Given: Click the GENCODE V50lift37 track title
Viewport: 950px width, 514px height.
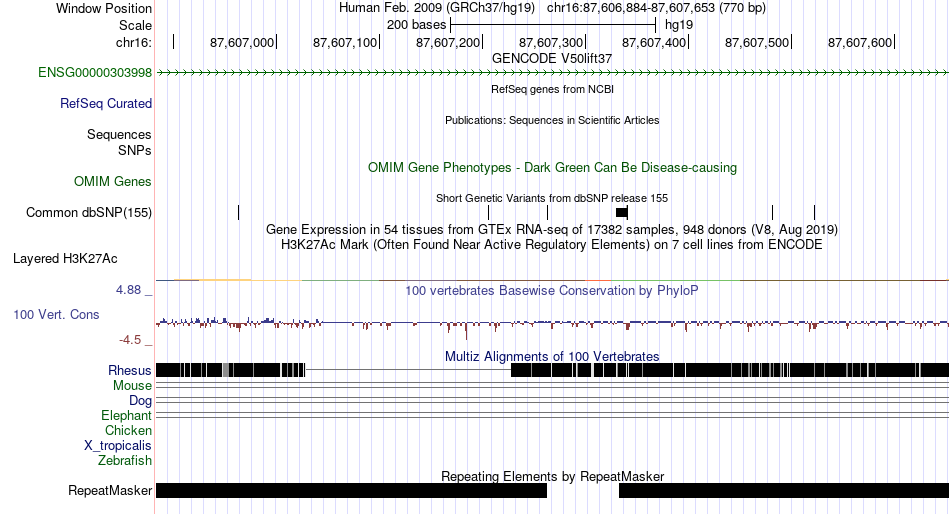Looking at the screenshot, I should 552,59.
